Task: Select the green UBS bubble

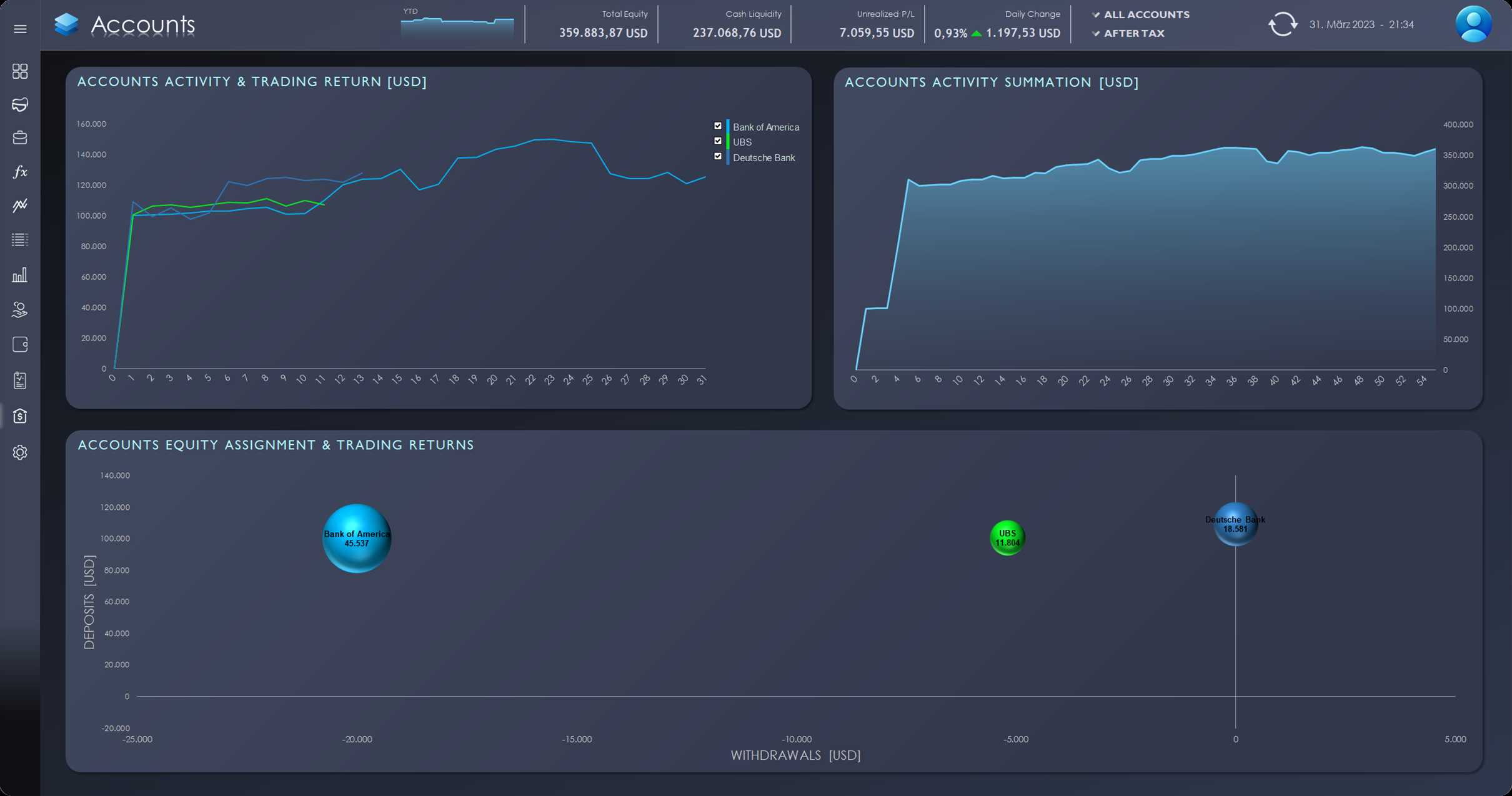Action: tap(1007, 538)
